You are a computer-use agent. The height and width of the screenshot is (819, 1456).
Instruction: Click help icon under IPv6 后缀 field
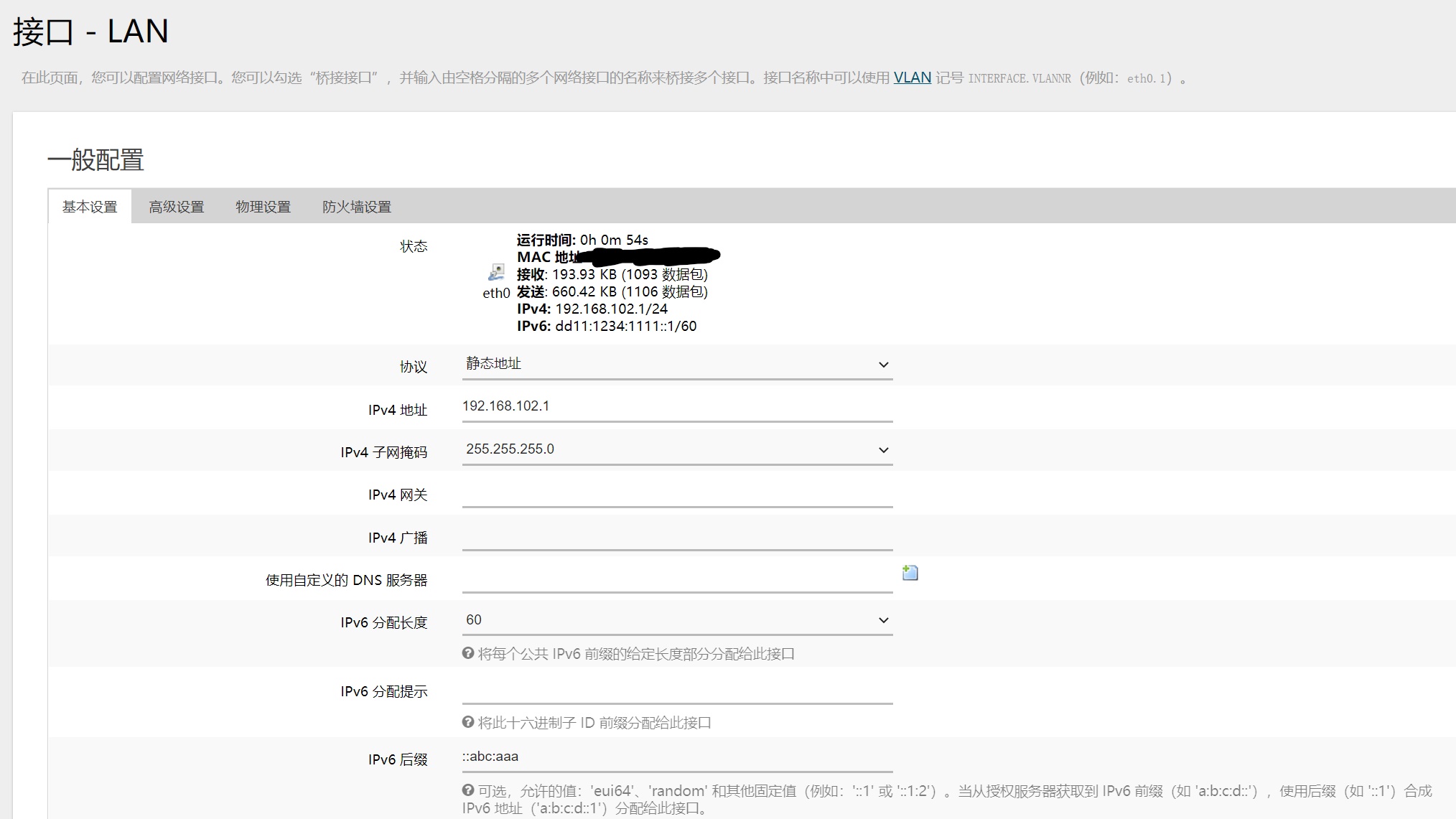click(467, 790)
